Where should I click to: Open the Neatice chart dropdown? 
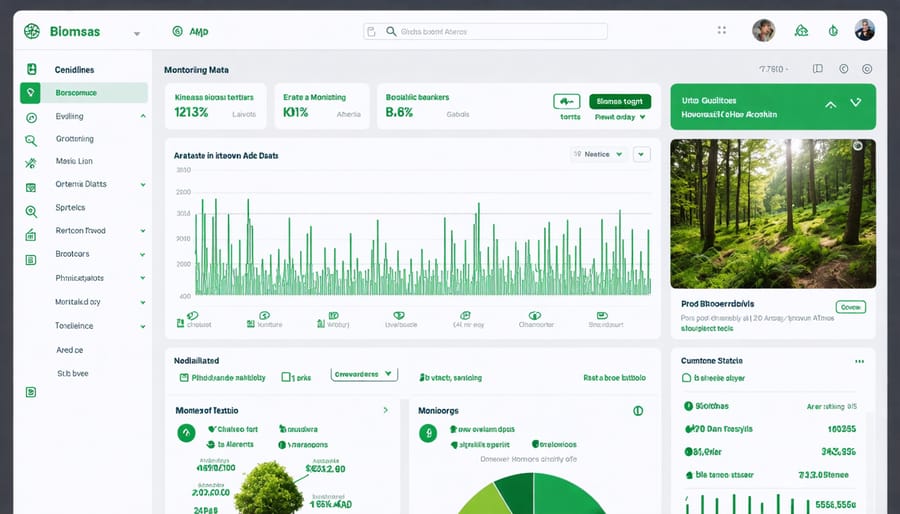[599, 154]
